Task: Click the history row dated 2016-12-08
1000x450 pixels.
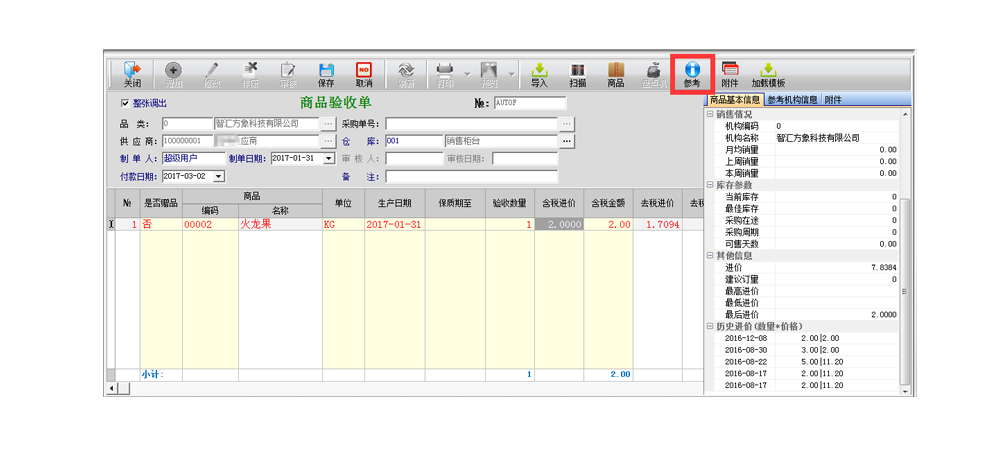Action: click(804, 338)
